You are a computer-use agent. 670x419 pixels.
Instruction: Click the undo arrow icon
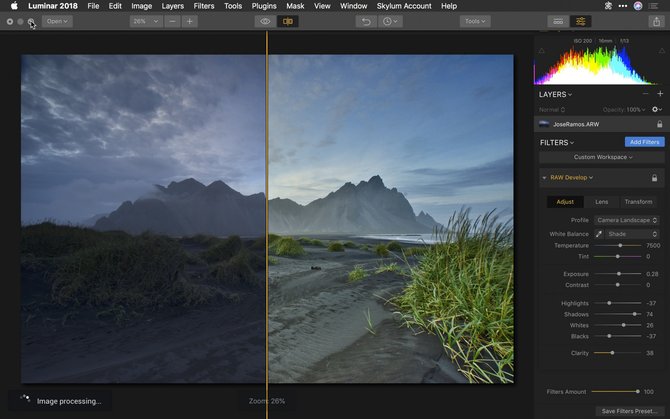coord(366,21)
